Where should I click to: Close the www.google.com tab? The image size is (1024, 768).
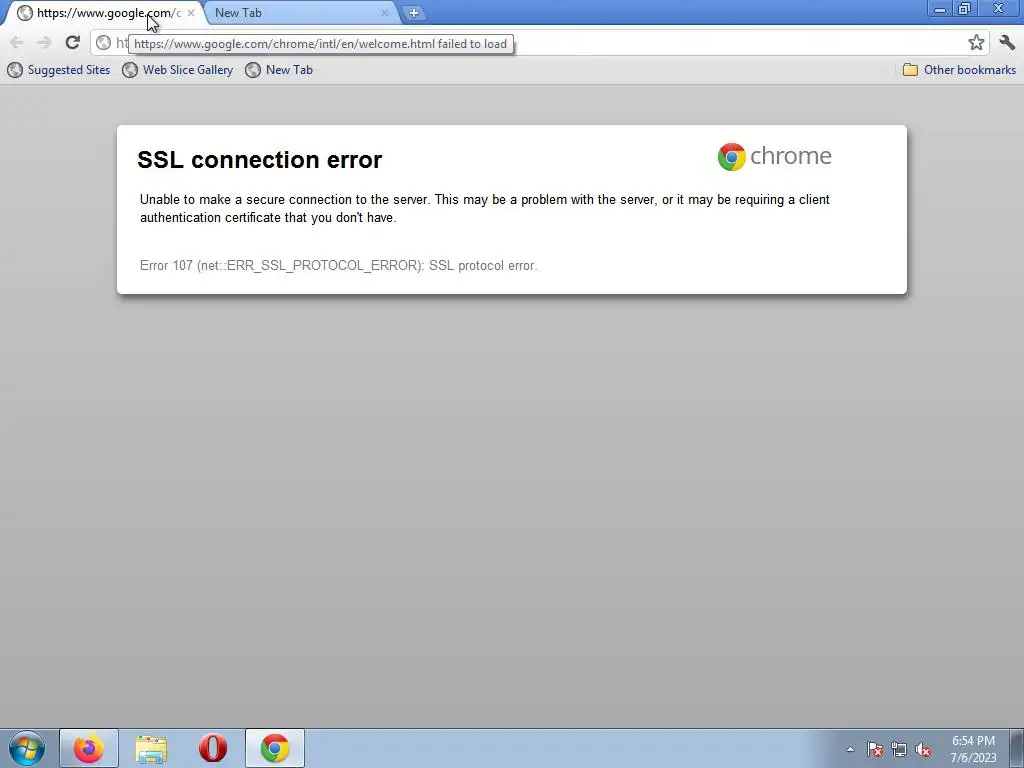(x=191, y=12)
